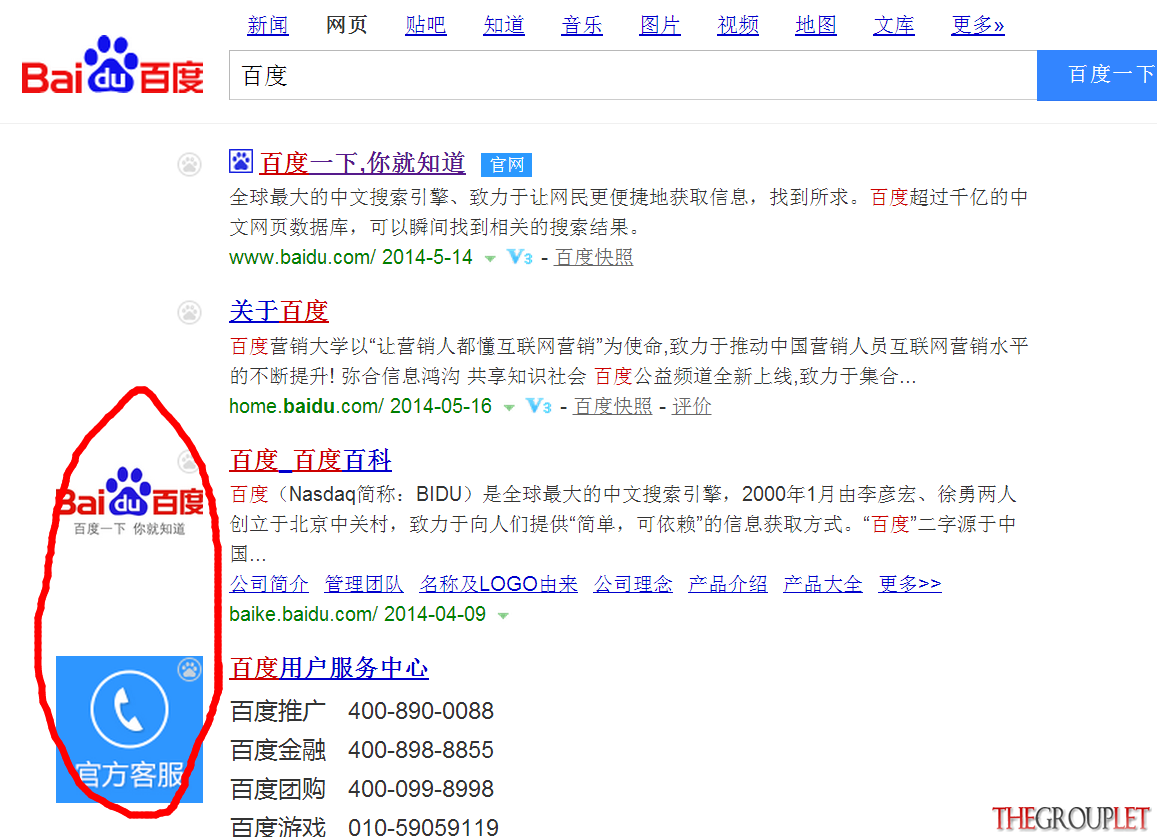Screen dimensions: 1157x837
Task: Click the 官网 badge next to the first result
Action: [x=506, y=165]
